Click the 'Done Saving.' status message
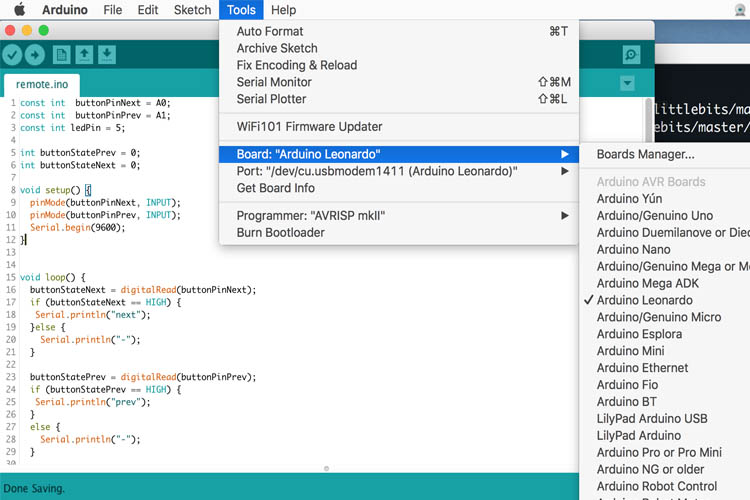Screen dimensions: 750x500 [33, 489]
